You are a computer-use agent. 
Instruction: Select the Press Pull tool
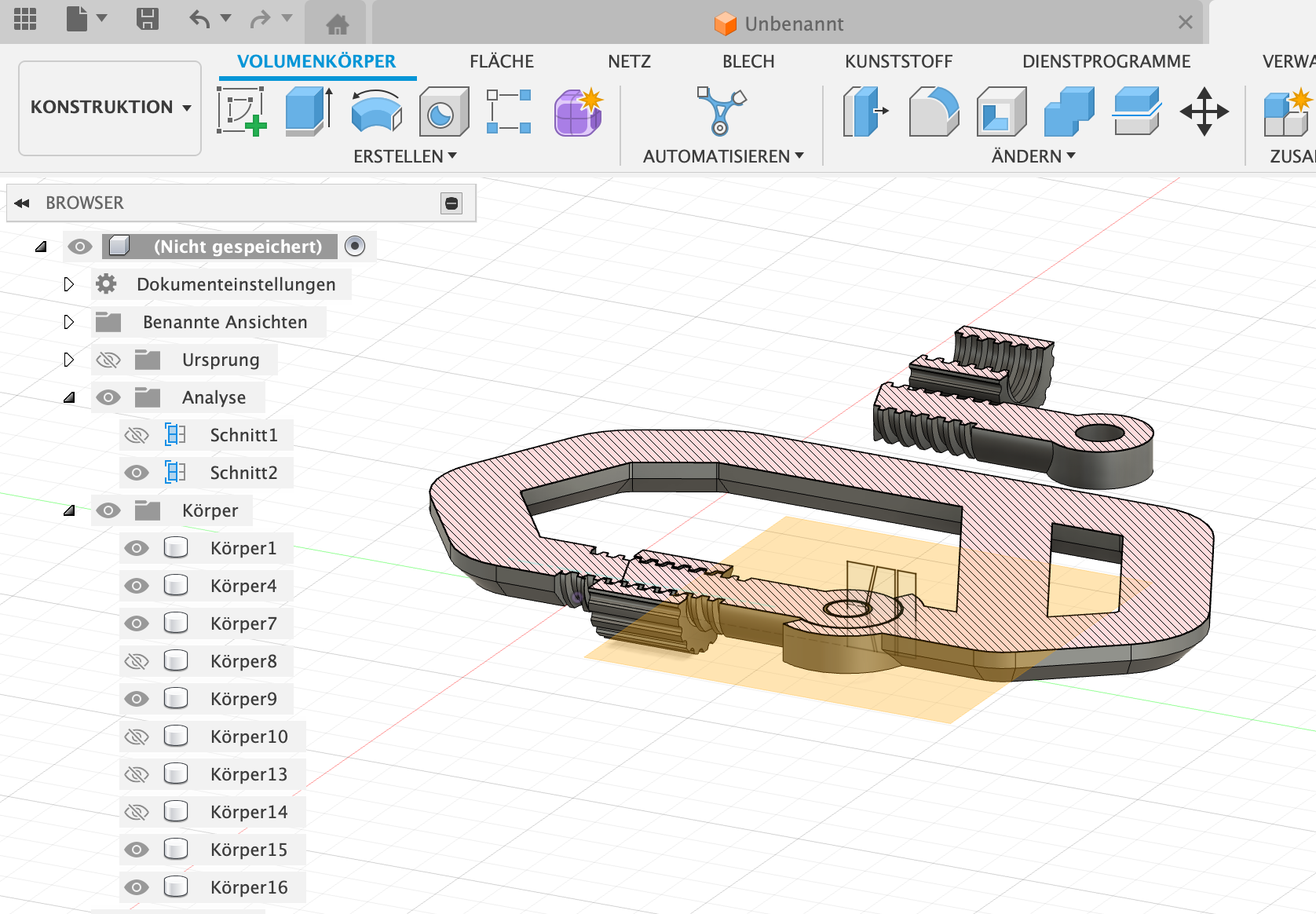(x=865, y=112)
